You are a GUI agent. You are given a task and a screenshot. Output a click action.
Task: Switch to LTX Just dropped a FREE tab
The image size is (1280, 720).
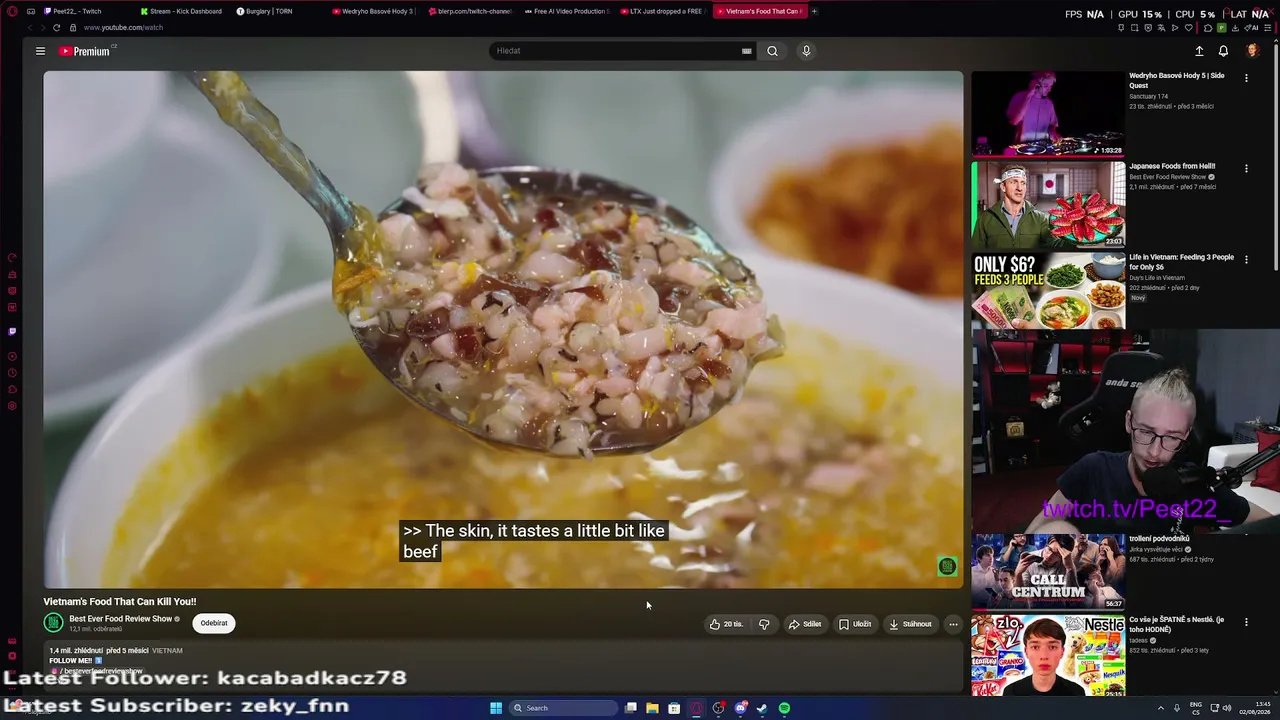(663, 11)
